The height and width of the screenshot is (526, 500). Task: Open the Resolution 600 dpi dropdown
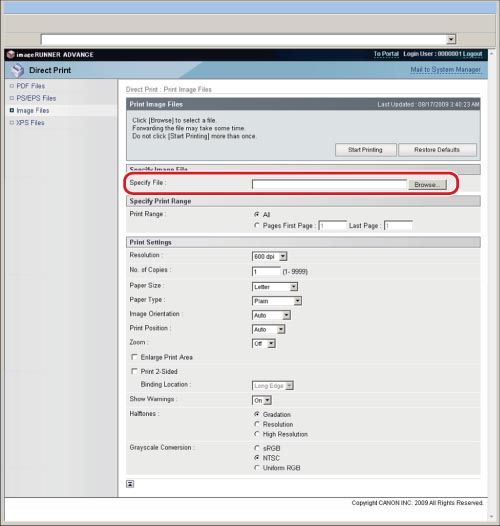tap(269, 257)
